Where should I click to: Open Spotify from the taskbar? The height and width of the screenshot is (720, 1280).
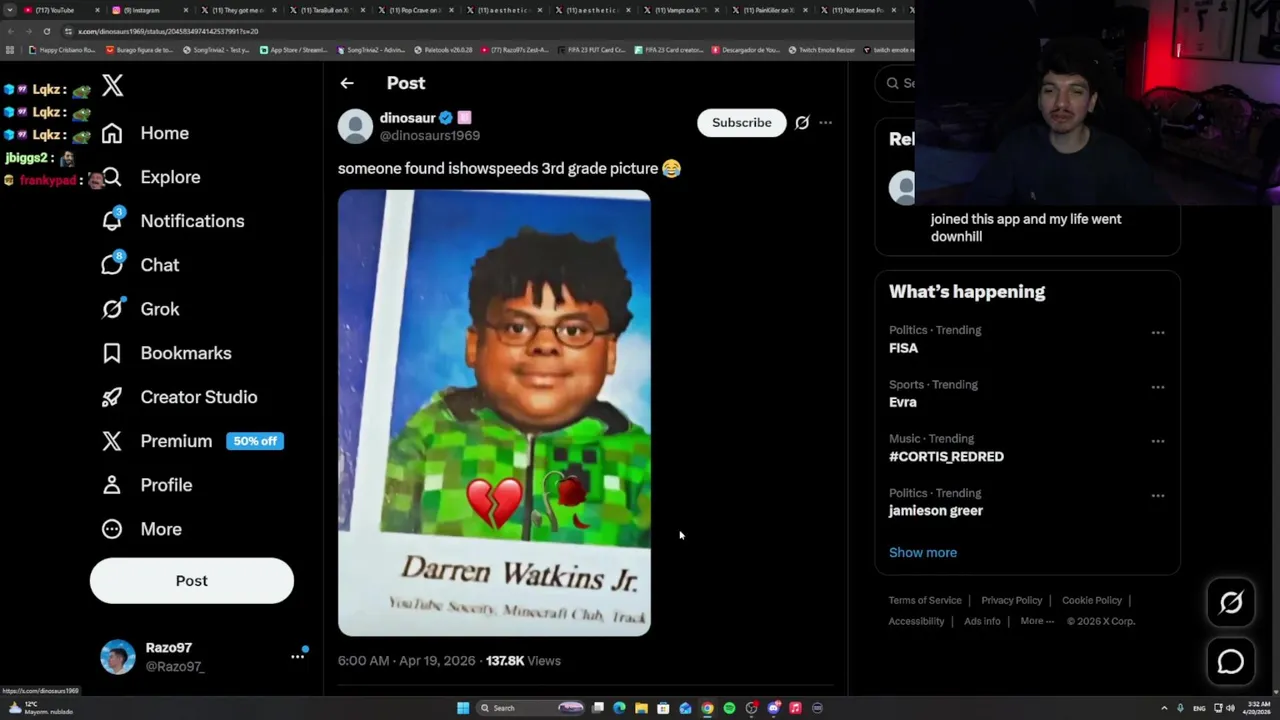click(x=729, y=708)
